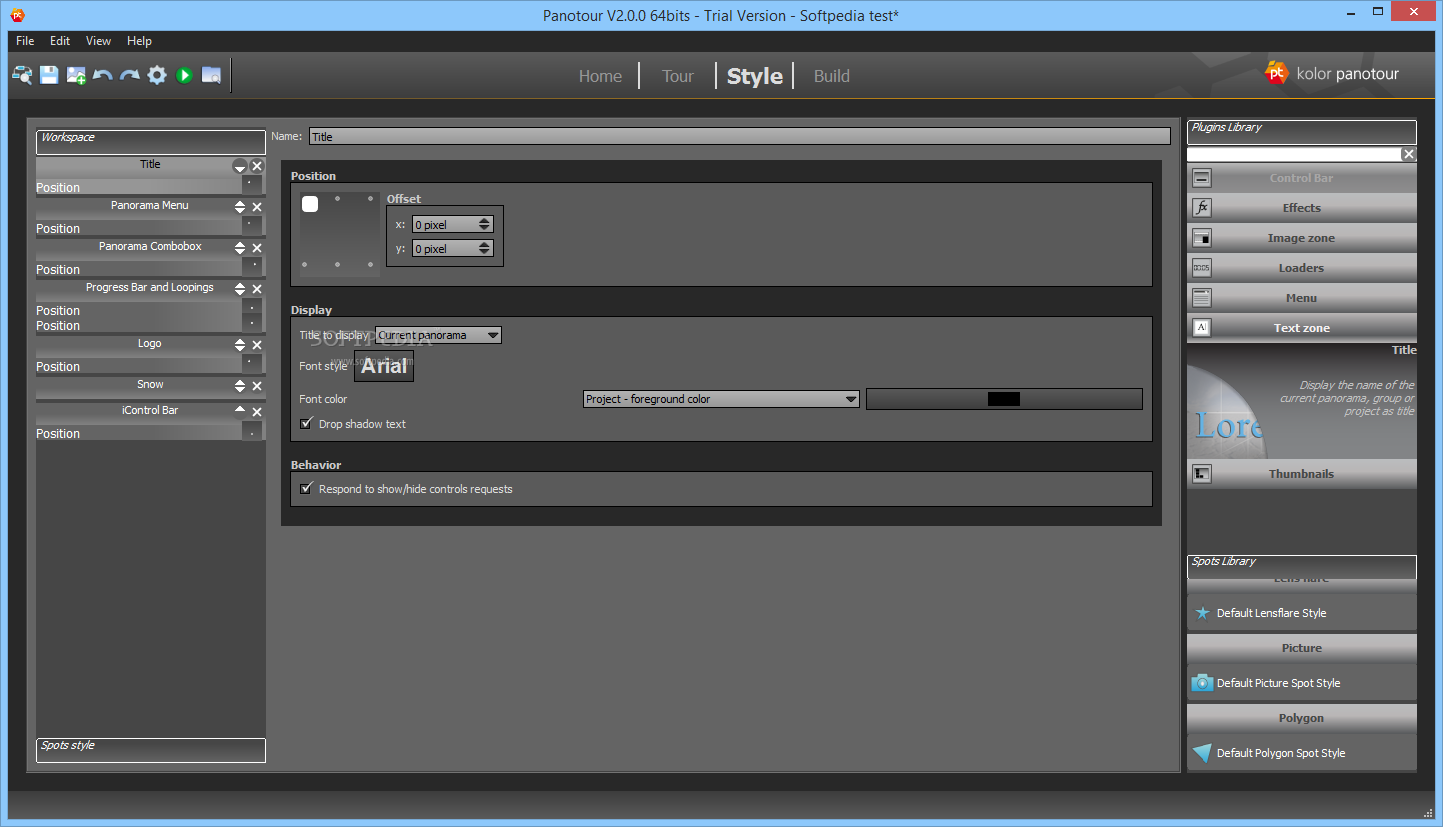Screen dimensions: 1443x827
Task: Click the Name input field containing Title
Action: tap(739, 136)
